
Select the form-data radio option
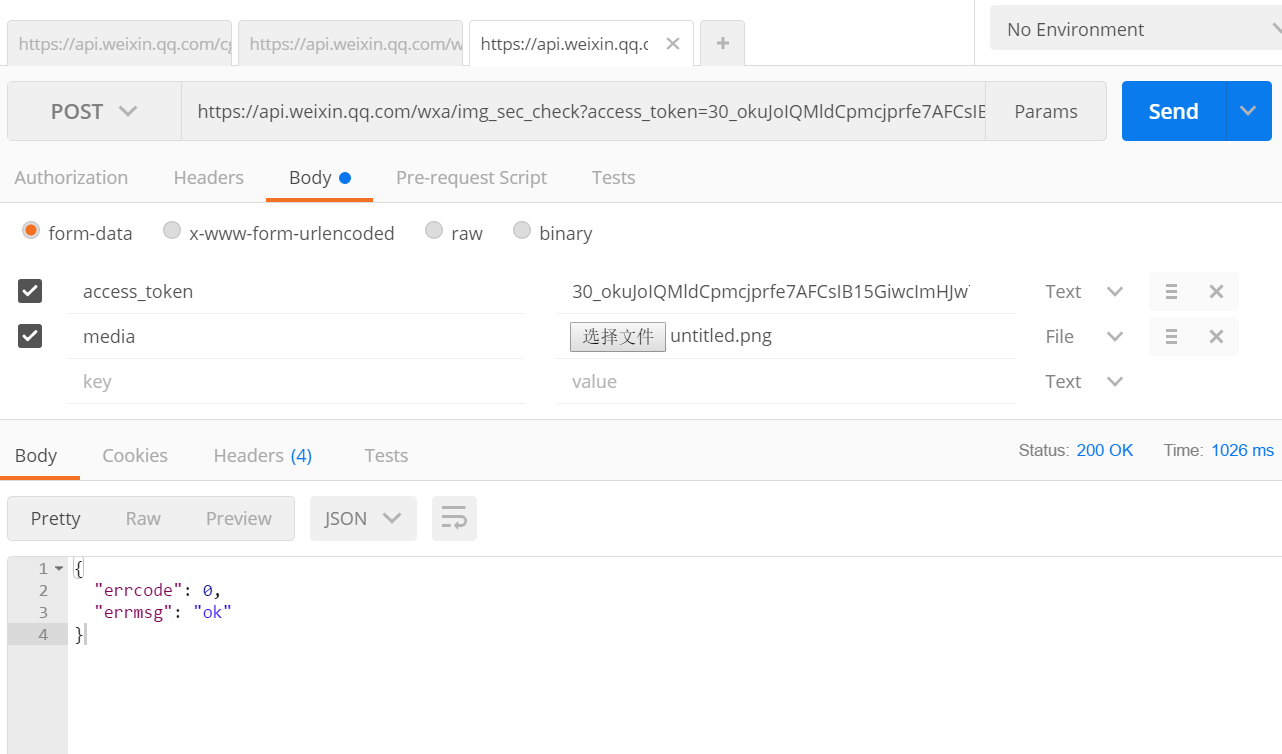pyautogui.click(x=30, y=231)
